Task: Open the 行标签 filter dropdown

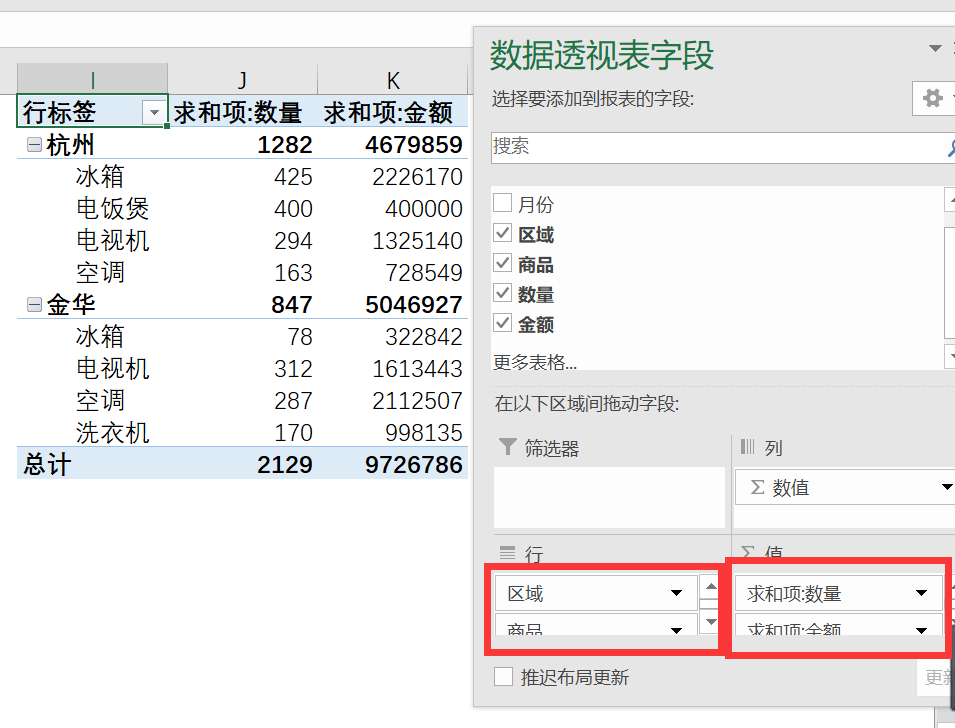Action: coord(154,112)
